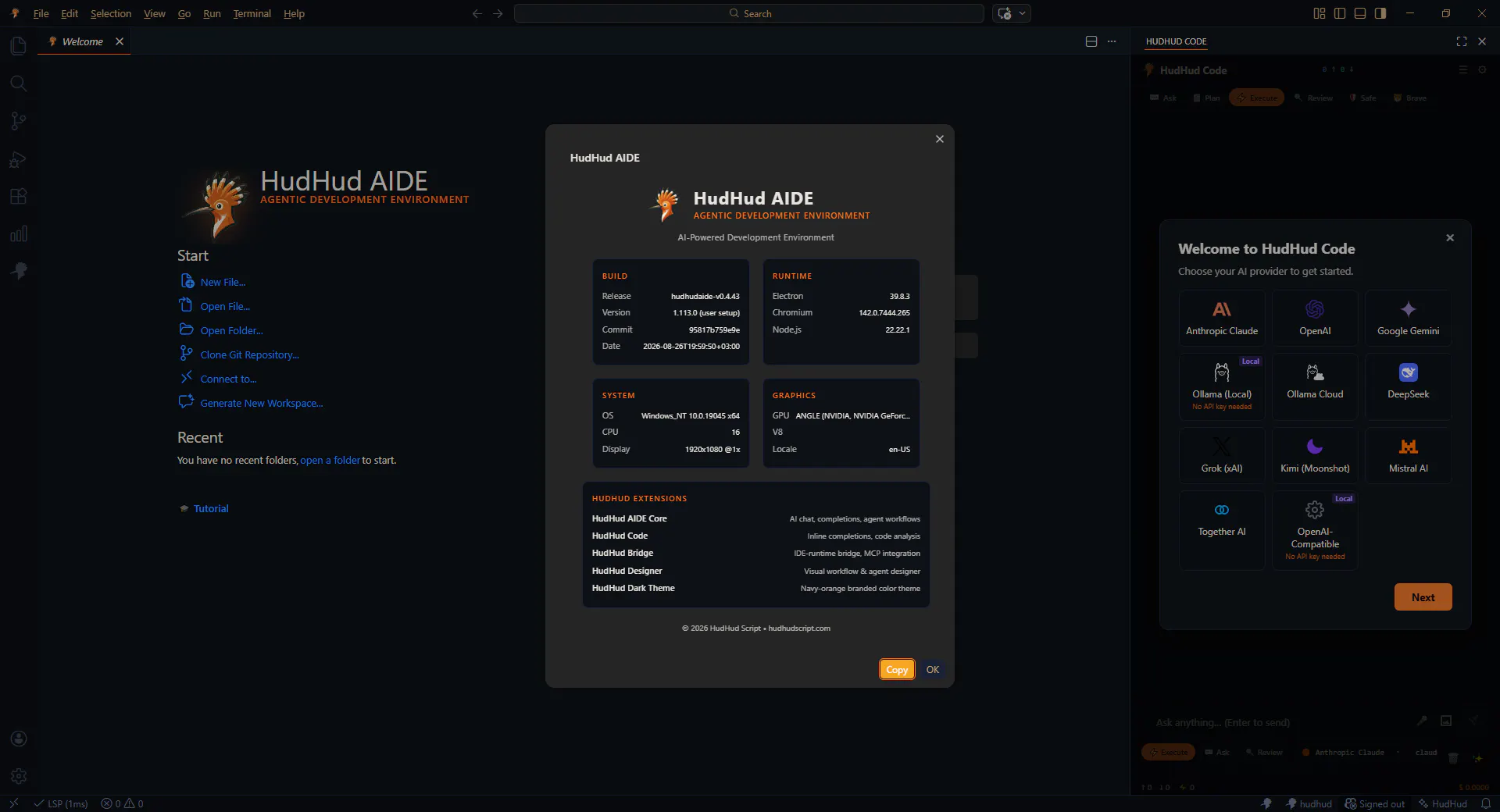Open the File menu
The width and height of the screenshot is (1500, 812).
[41, 13]
